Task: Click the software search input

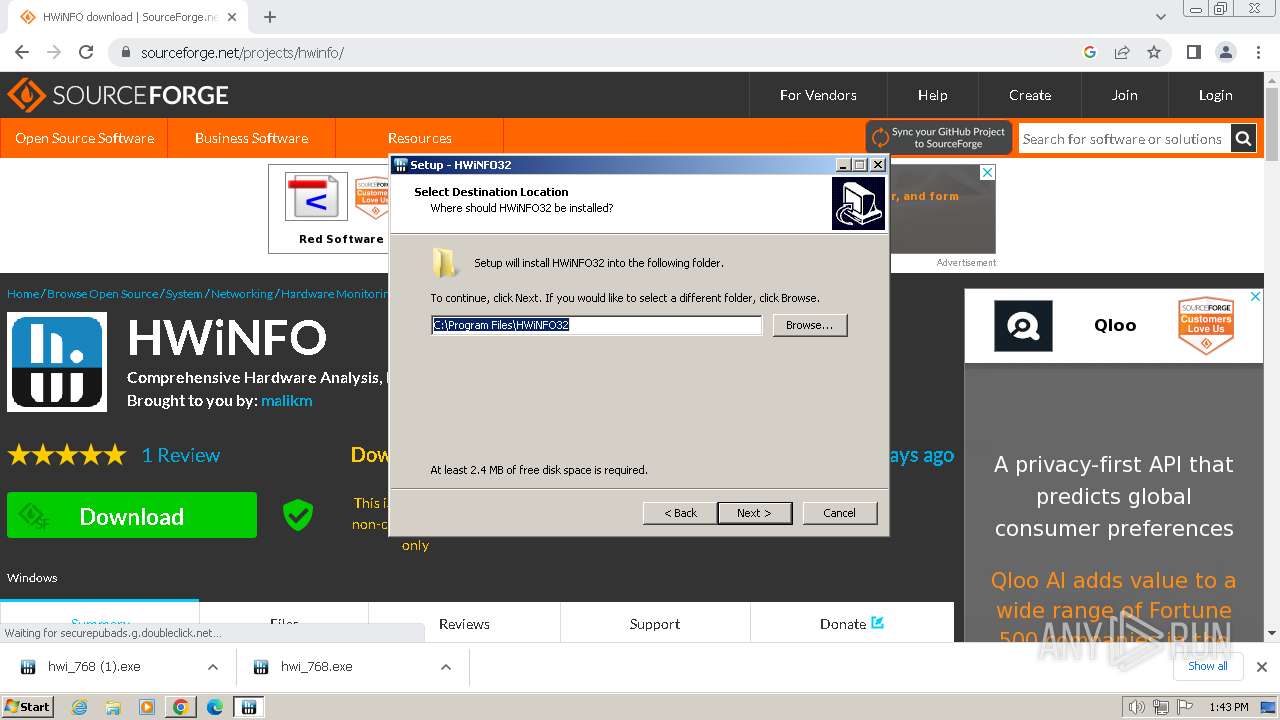Action: [x=1124, y=139]
